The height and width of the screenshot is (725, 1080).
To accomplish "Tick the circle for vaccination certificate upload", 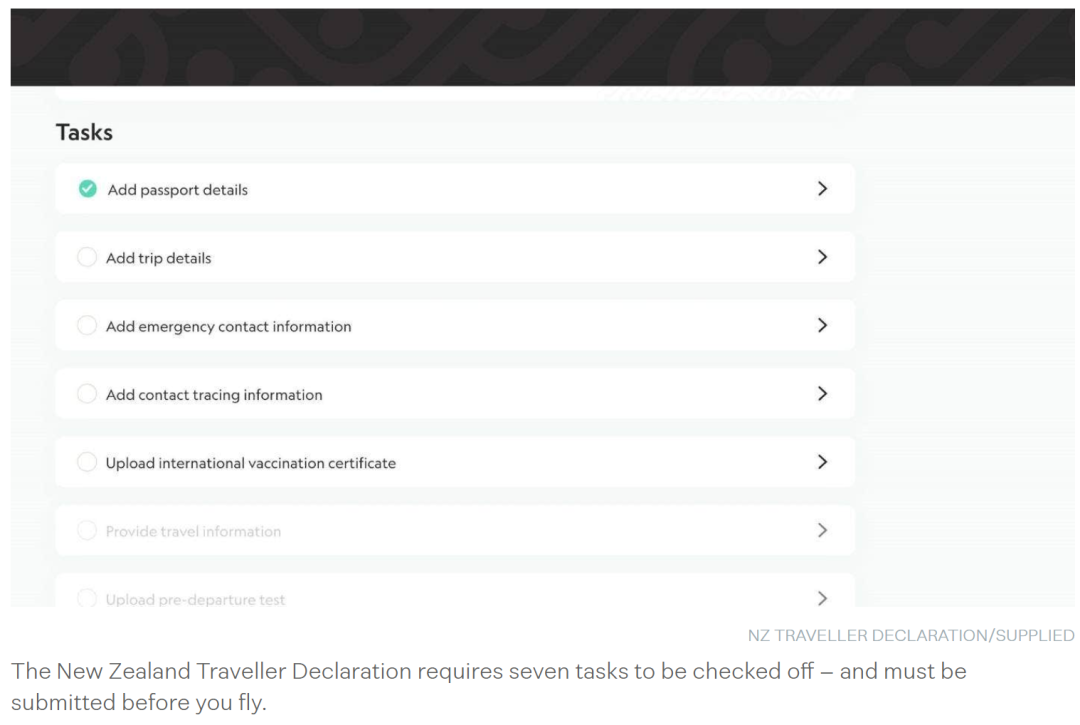I will pyautogui.click(x=87, y=461).
